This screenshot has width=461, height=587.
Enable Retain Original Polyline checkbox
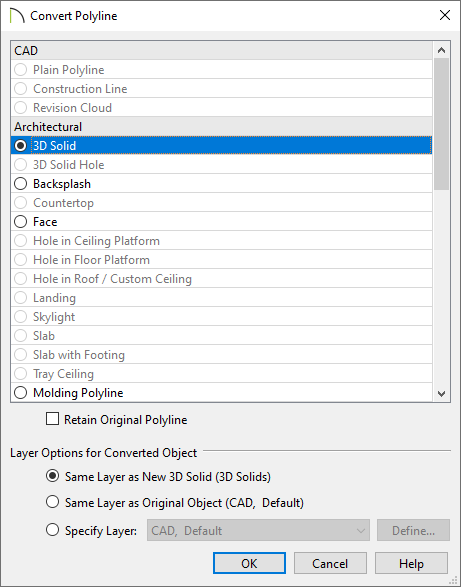coord(52,419)
